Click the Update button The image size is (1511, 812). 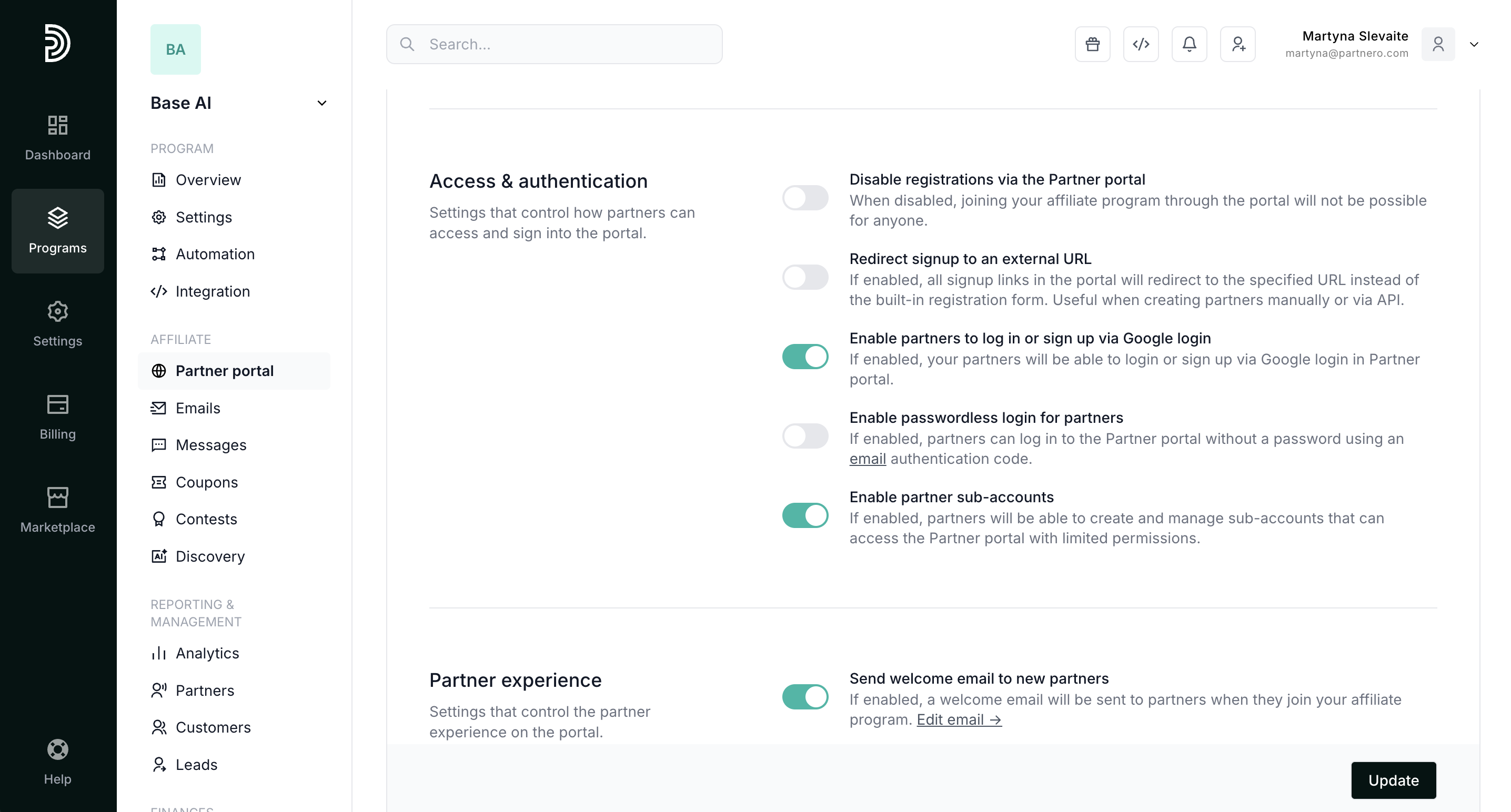point(1393,780)
